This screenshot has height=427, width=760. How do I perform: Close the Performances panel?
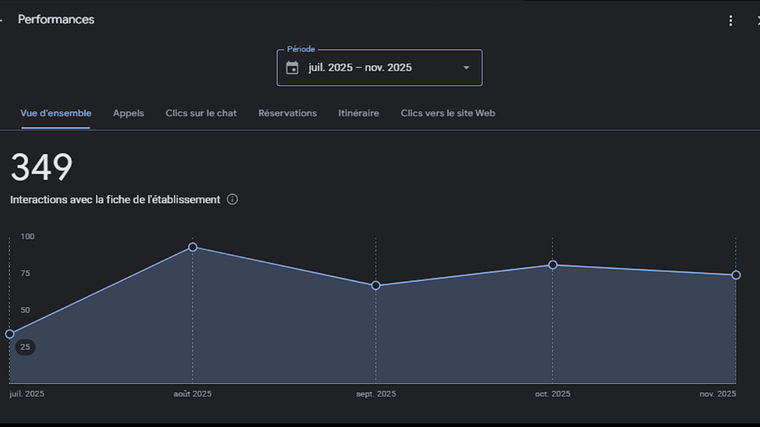pos(757,20)
